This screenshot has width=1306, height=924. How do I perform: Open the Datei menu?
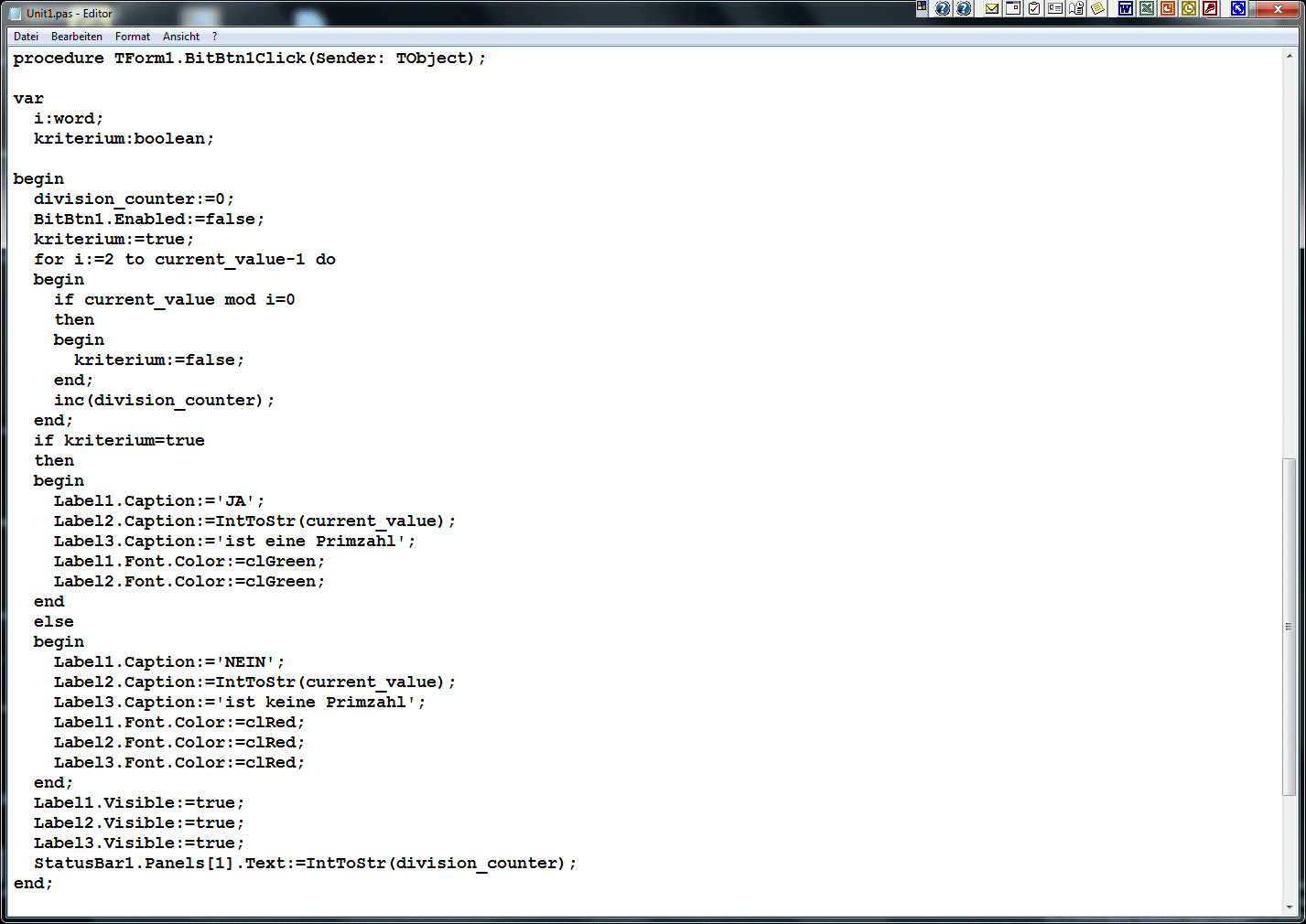26,37
